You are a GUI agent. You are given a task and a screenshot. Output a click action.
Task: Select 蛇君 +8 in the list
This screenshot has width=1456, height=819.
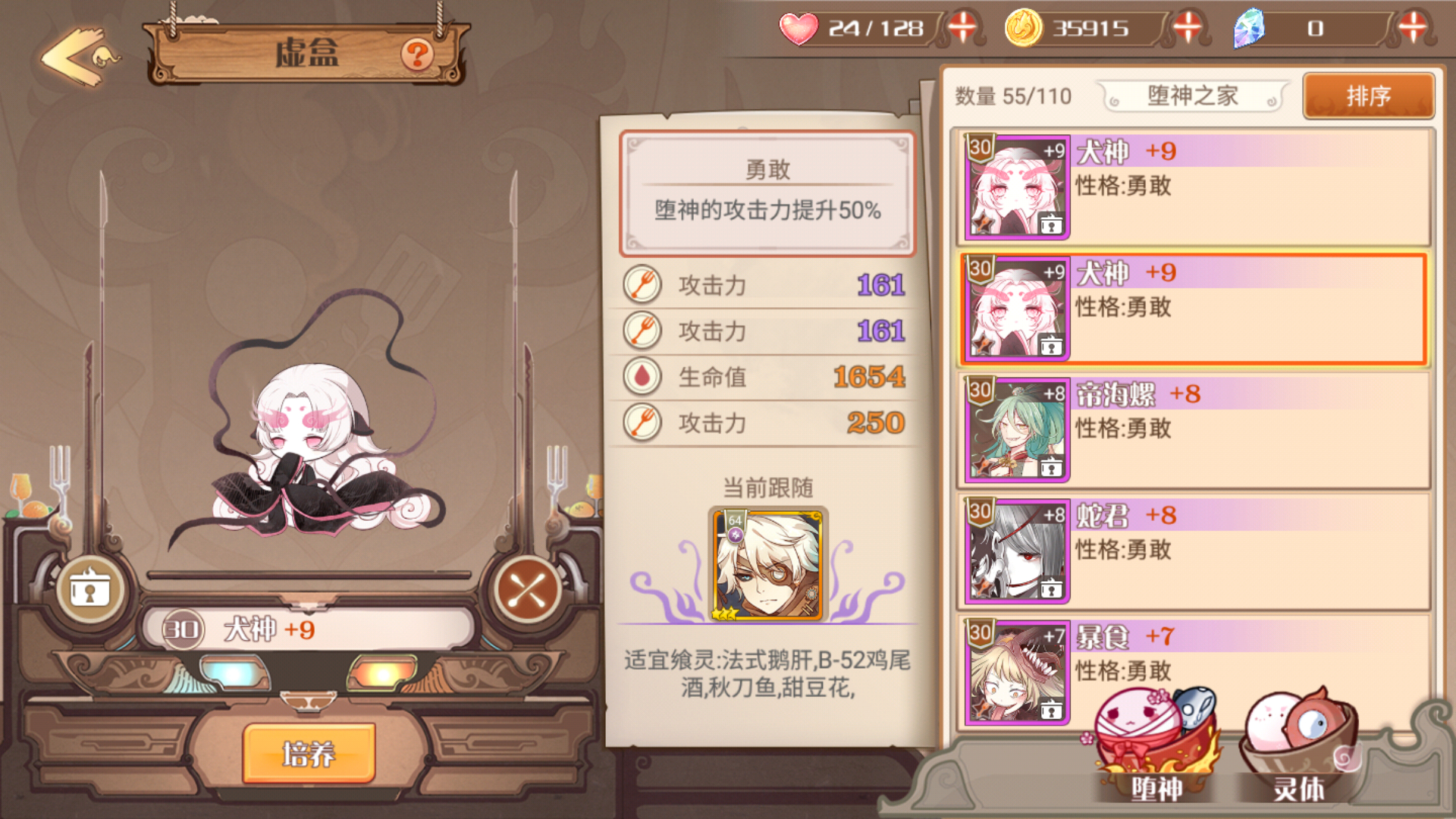[1192, 551]
